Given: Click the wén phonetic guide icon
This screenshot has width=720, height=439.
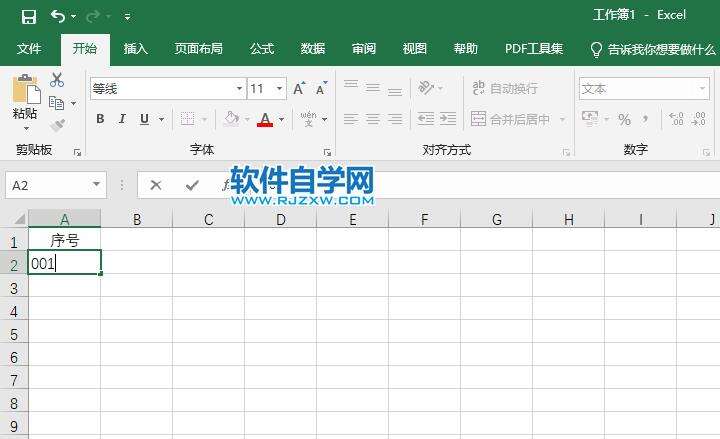Looking at the screenshot, I should point(309,119).
